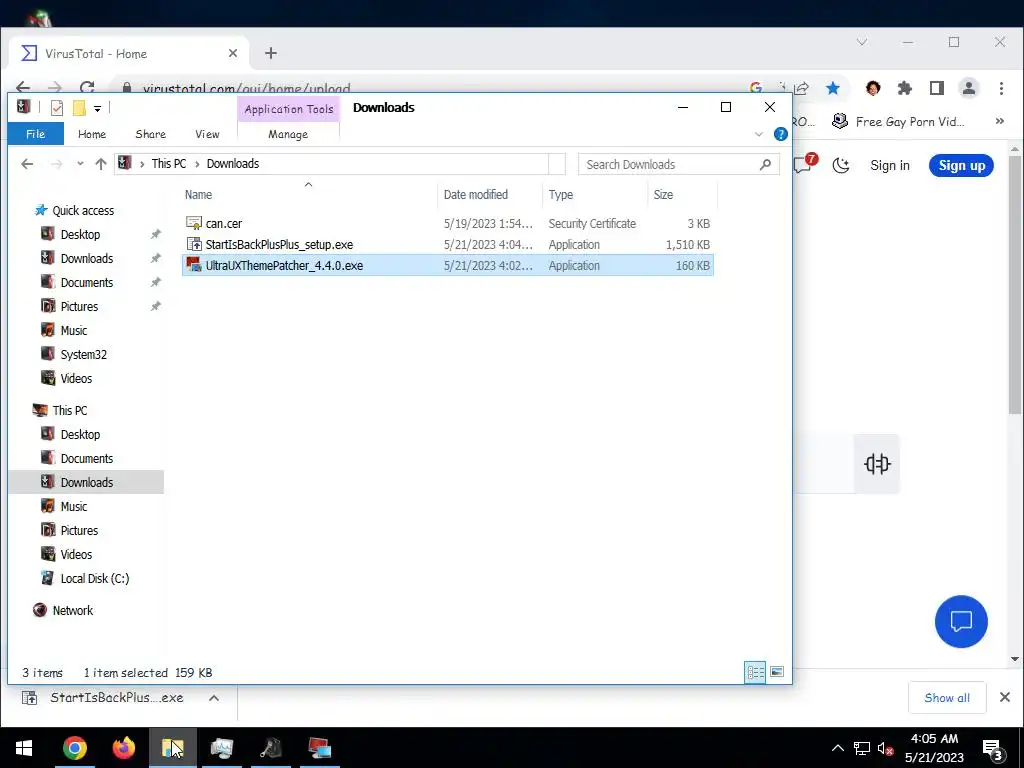Select Quick access in the navigation pane
Viewport: 1024px width, 768px height.
[83, 210]
